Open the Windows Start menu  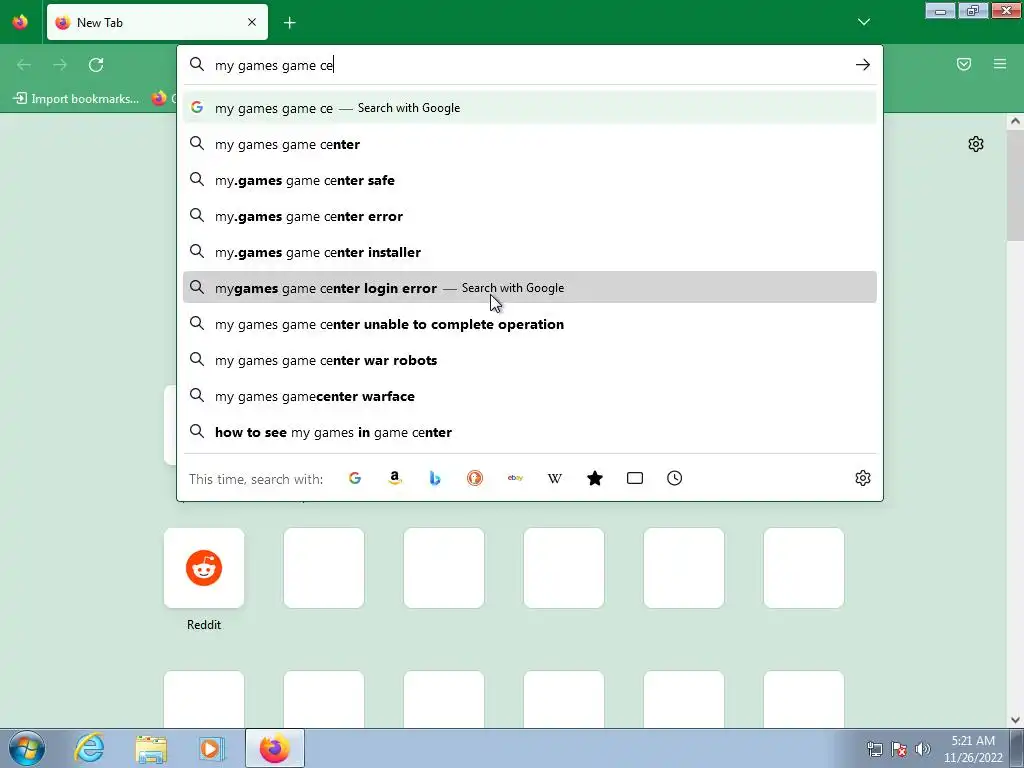click(x=27, y=748)
